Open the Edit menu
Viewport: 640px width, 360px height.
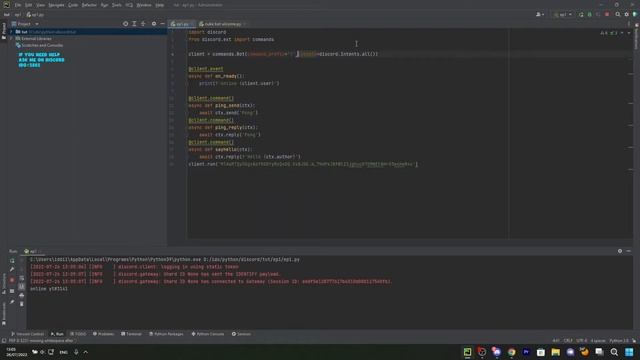tap(28, 5)
